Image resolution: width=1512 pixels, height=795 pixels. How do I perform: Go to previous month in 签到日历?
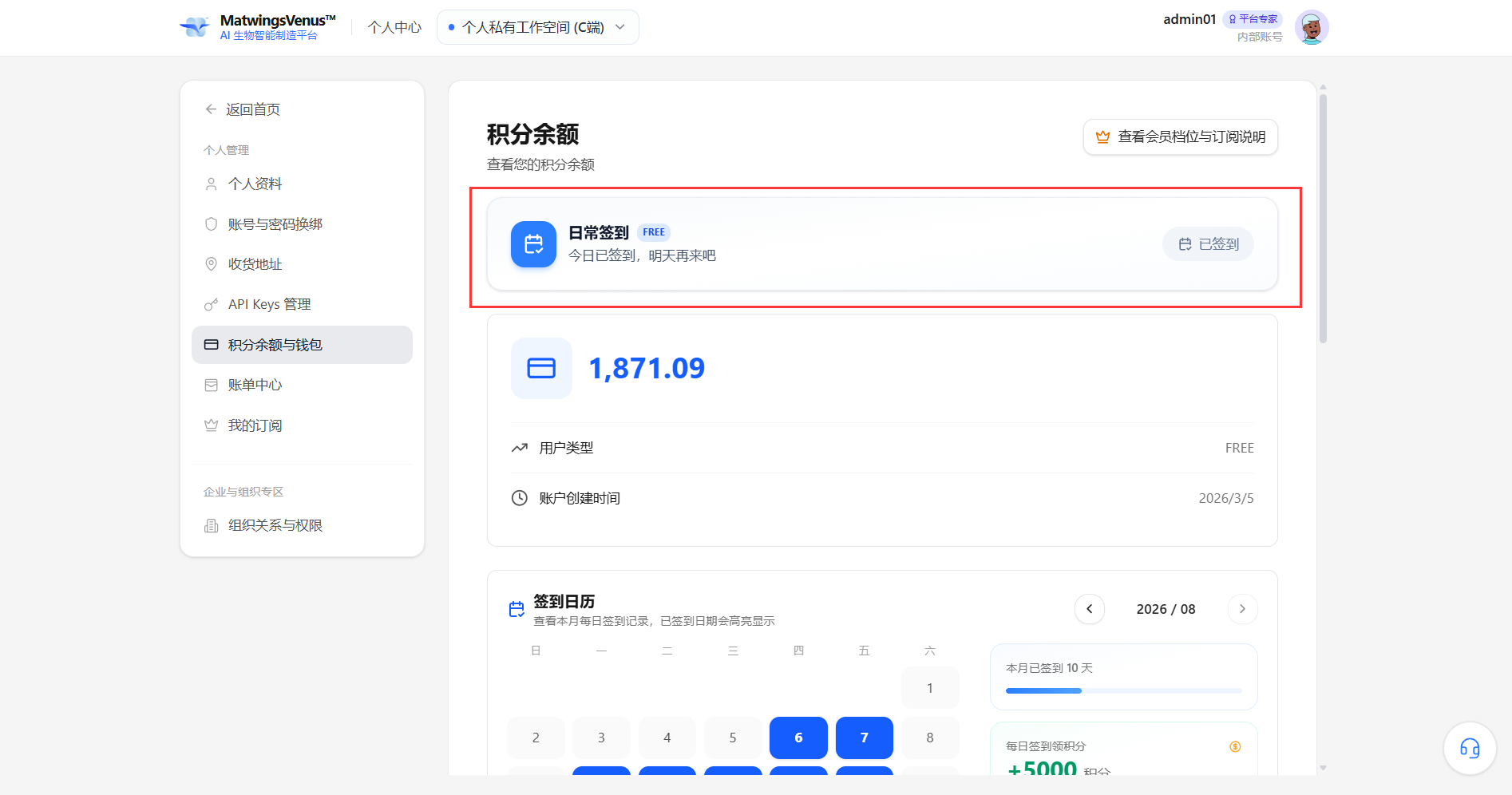(x=1090, y=609)
